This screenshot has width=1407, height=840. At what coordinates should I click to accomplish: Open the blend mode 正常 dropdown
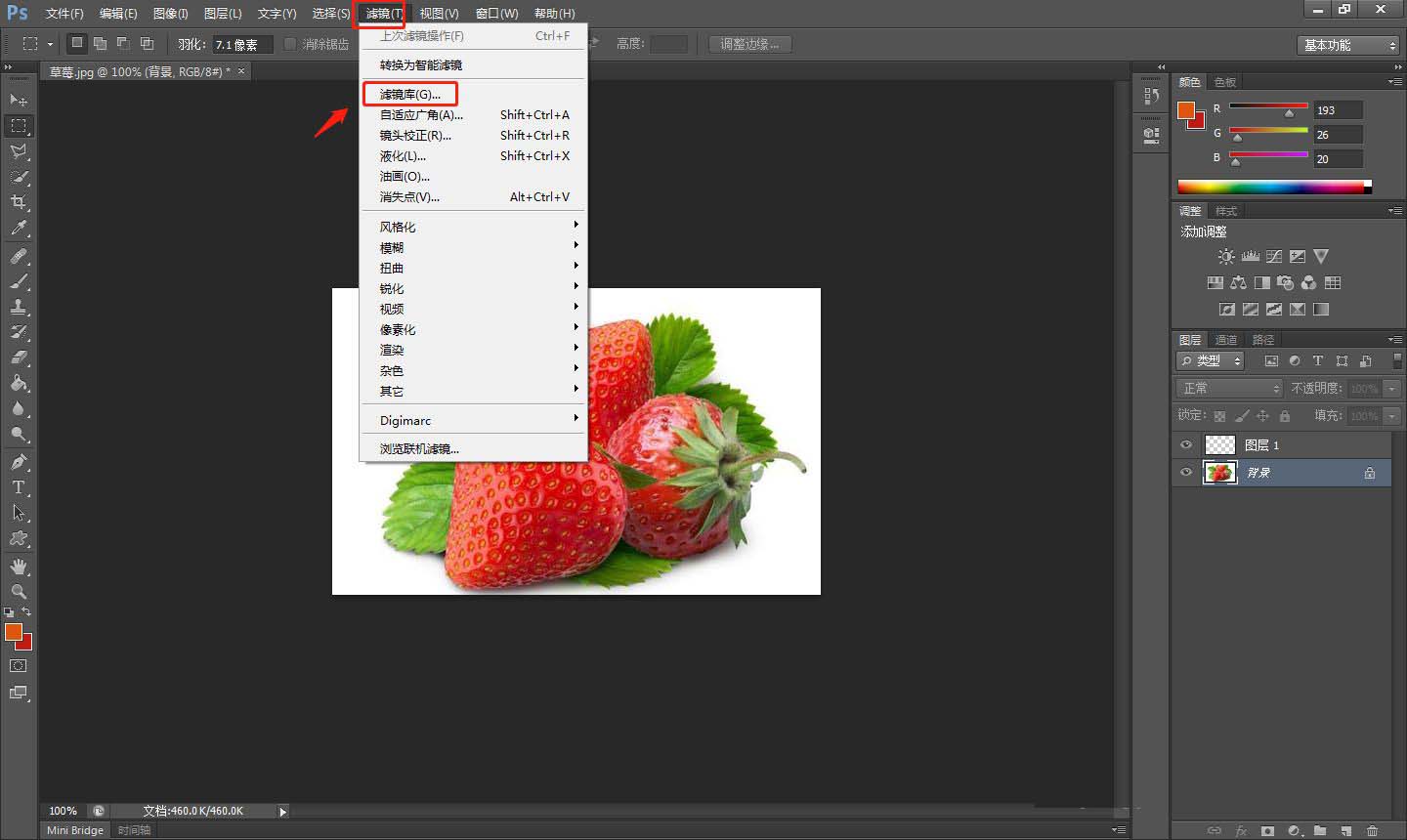click(x=1228, y=388)
